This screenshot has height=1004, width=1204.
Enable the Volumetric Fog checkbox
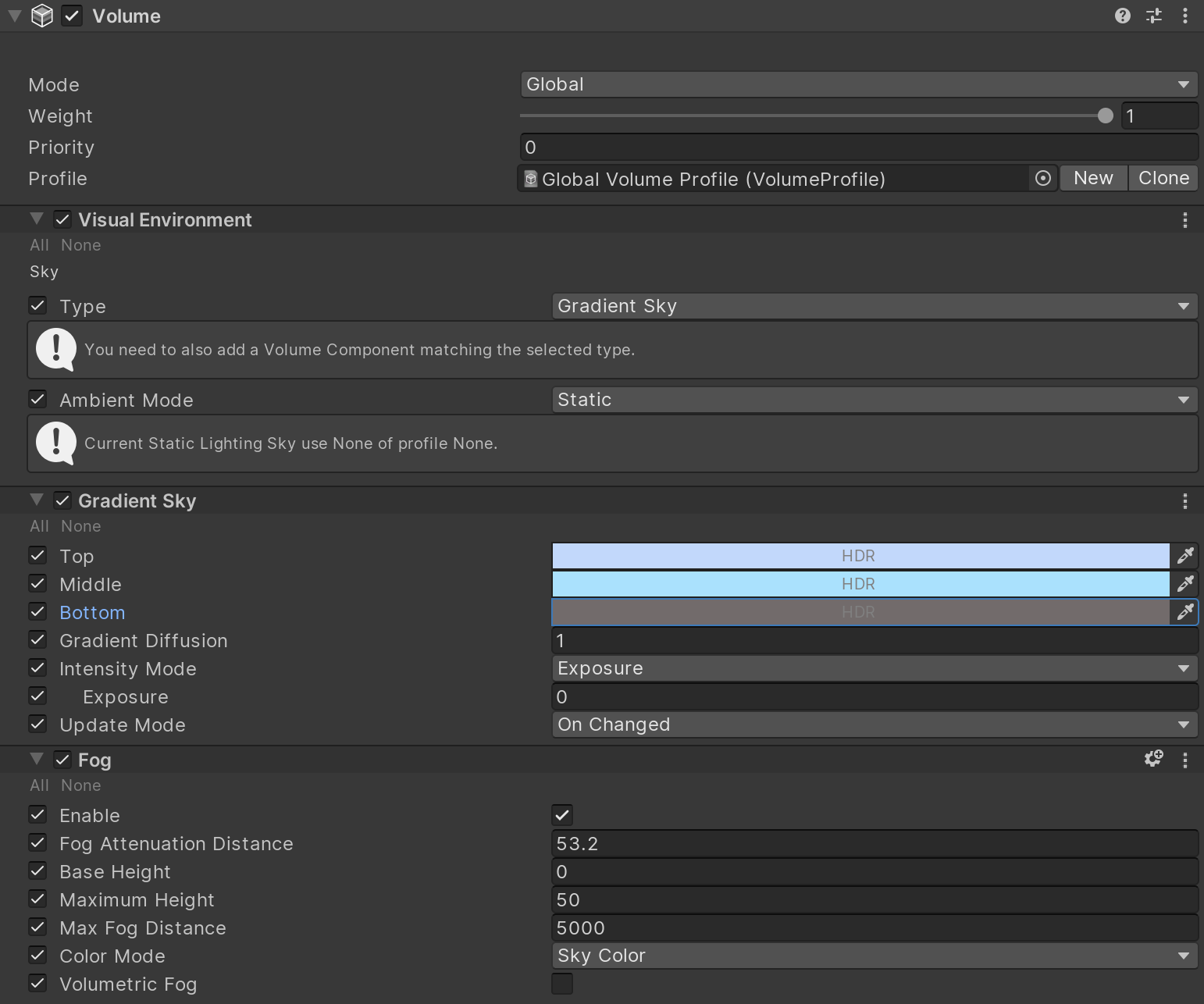(561, 984)
